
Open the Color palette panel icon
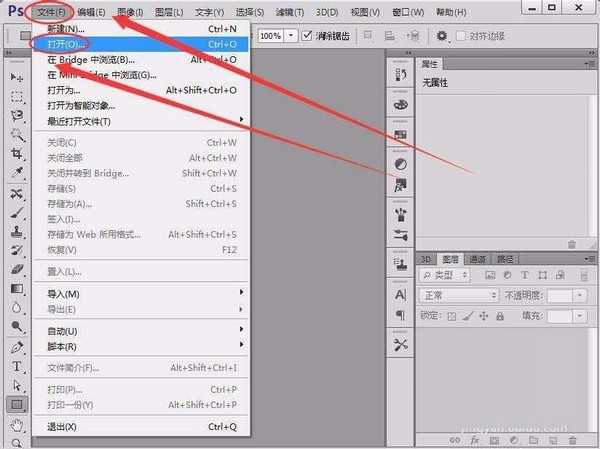pyautogui.click(x=401, y=103)
